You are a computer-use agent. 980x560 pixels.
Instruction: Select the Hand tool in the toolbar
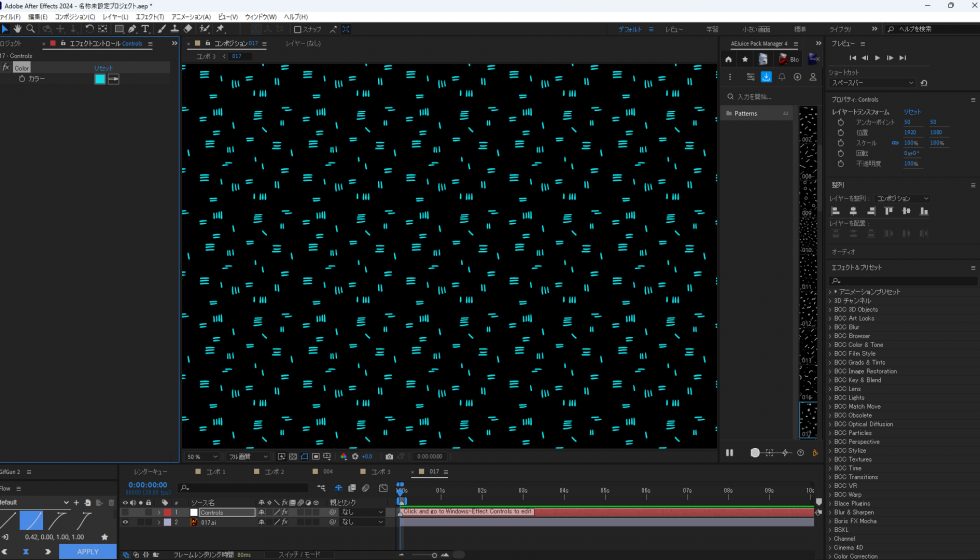tap(17, 29)
